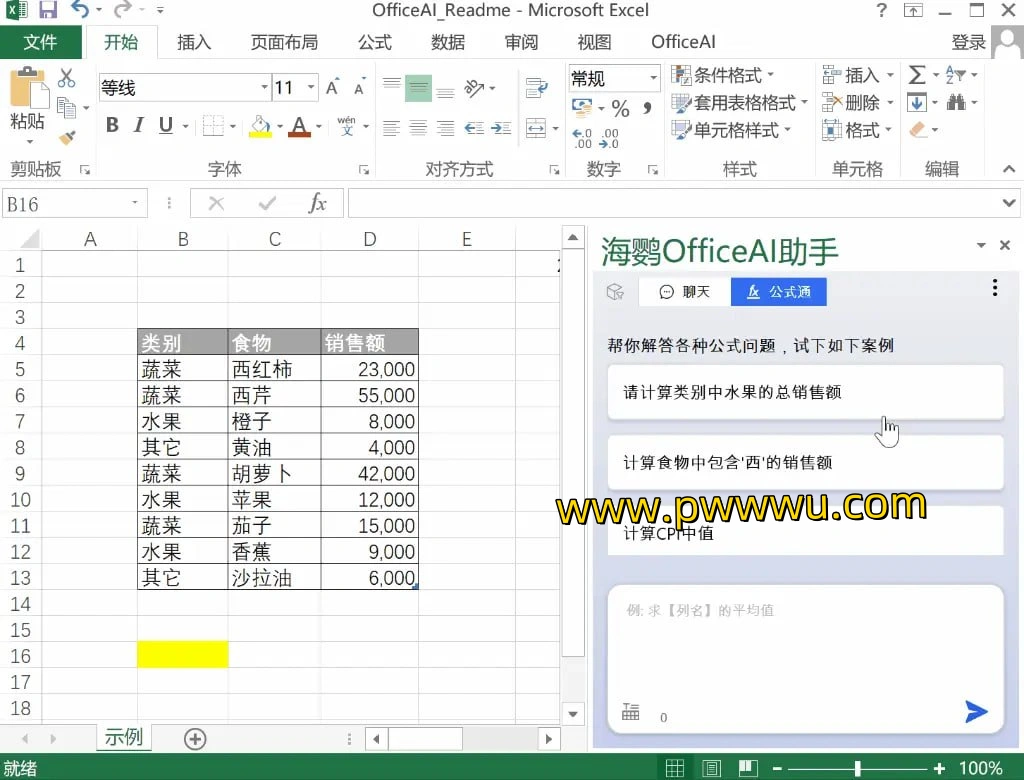
Task: Select the 聊天 chat tab
Action: (x=684, y=291)
